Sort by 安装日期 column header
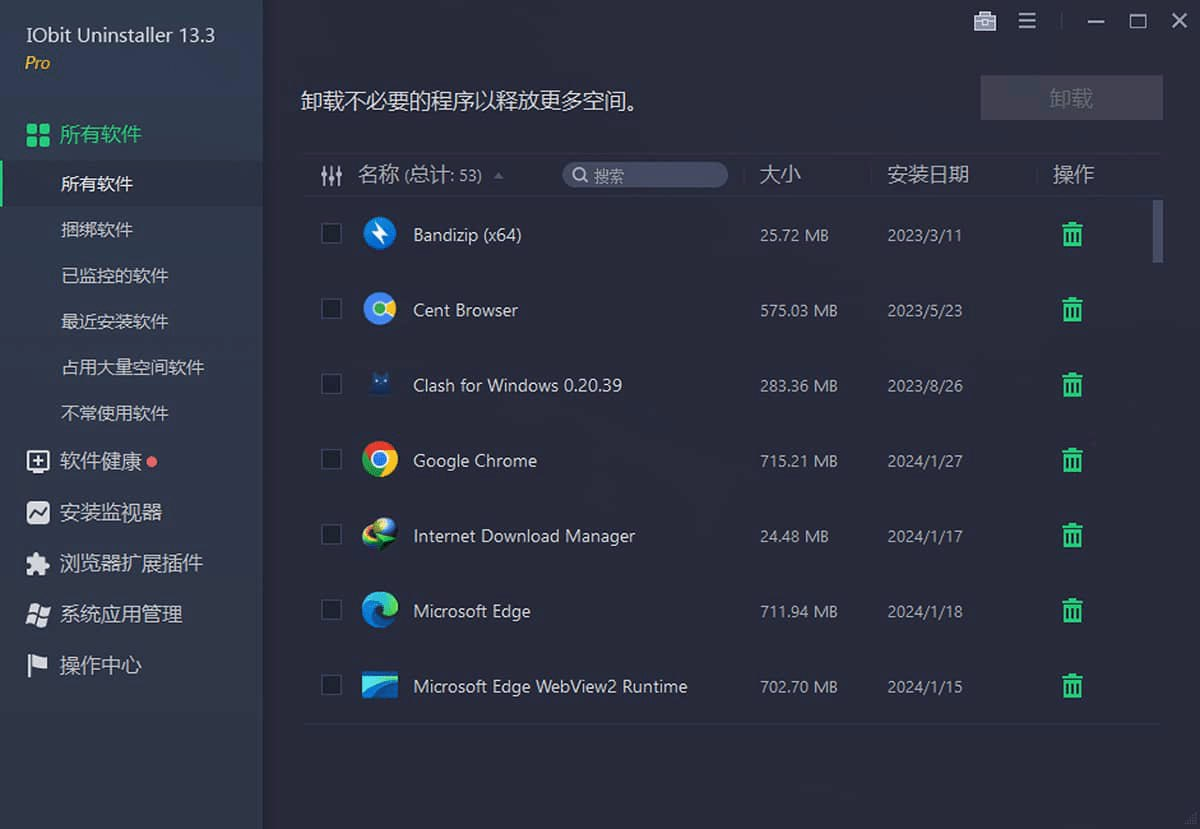This screenshot has height=829, width=1200. (923, 175)
